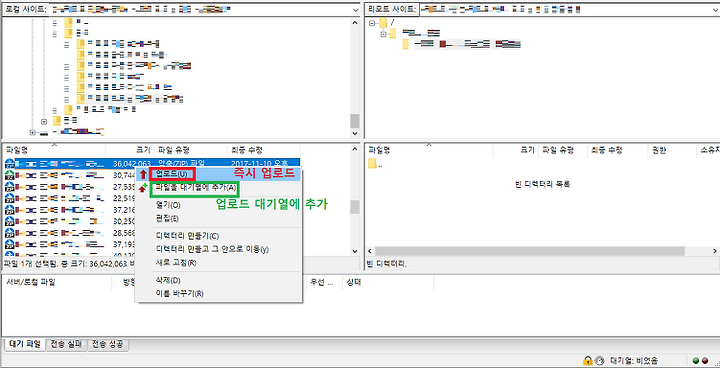The height and width of the screenshot is (368, 720).
Task: Select the ZIP icon of the 27,535 file row
Action: coord(9,187)
